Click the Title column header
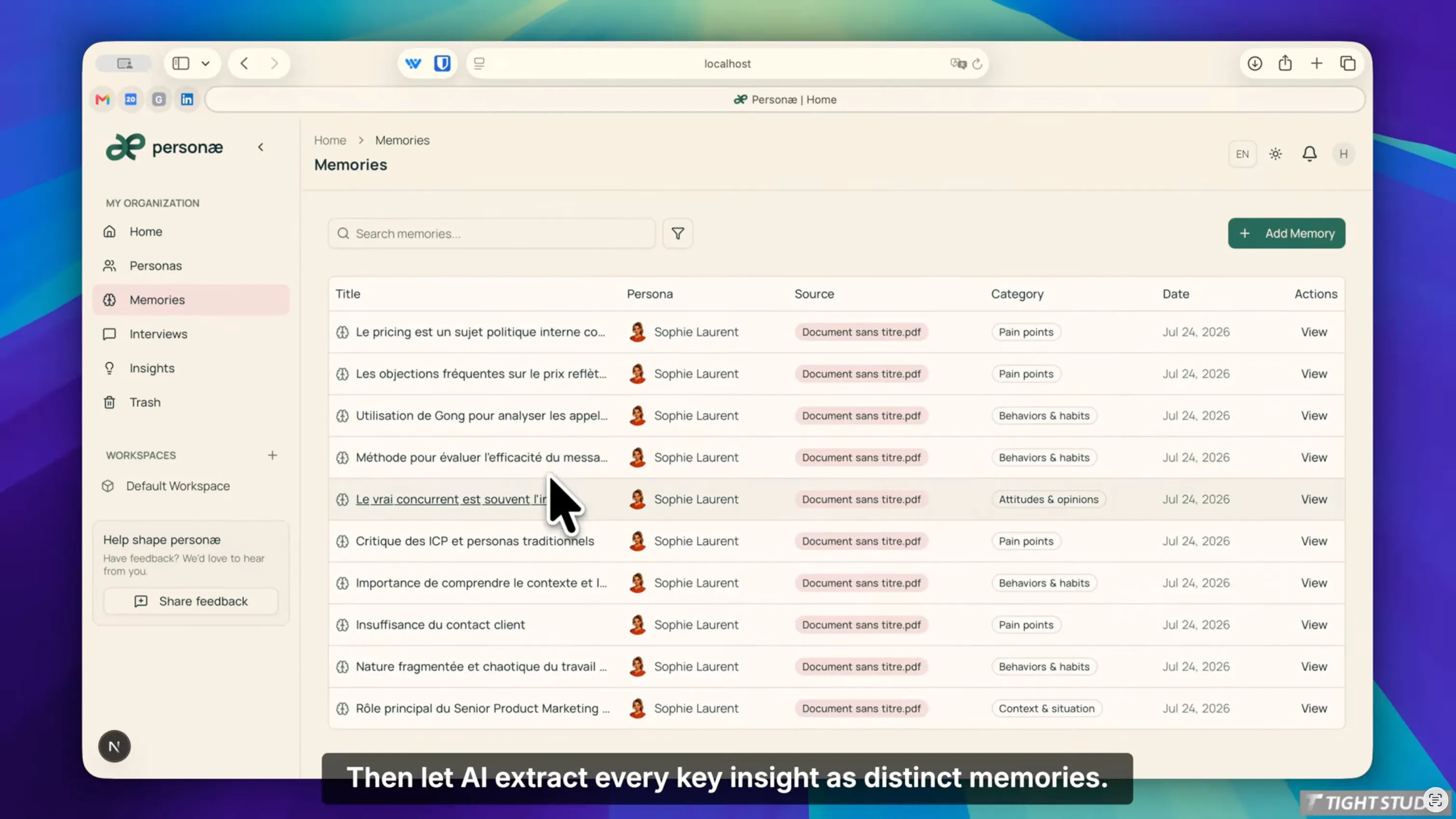This screenshot has height=819, width=1456. click(347, 294)
